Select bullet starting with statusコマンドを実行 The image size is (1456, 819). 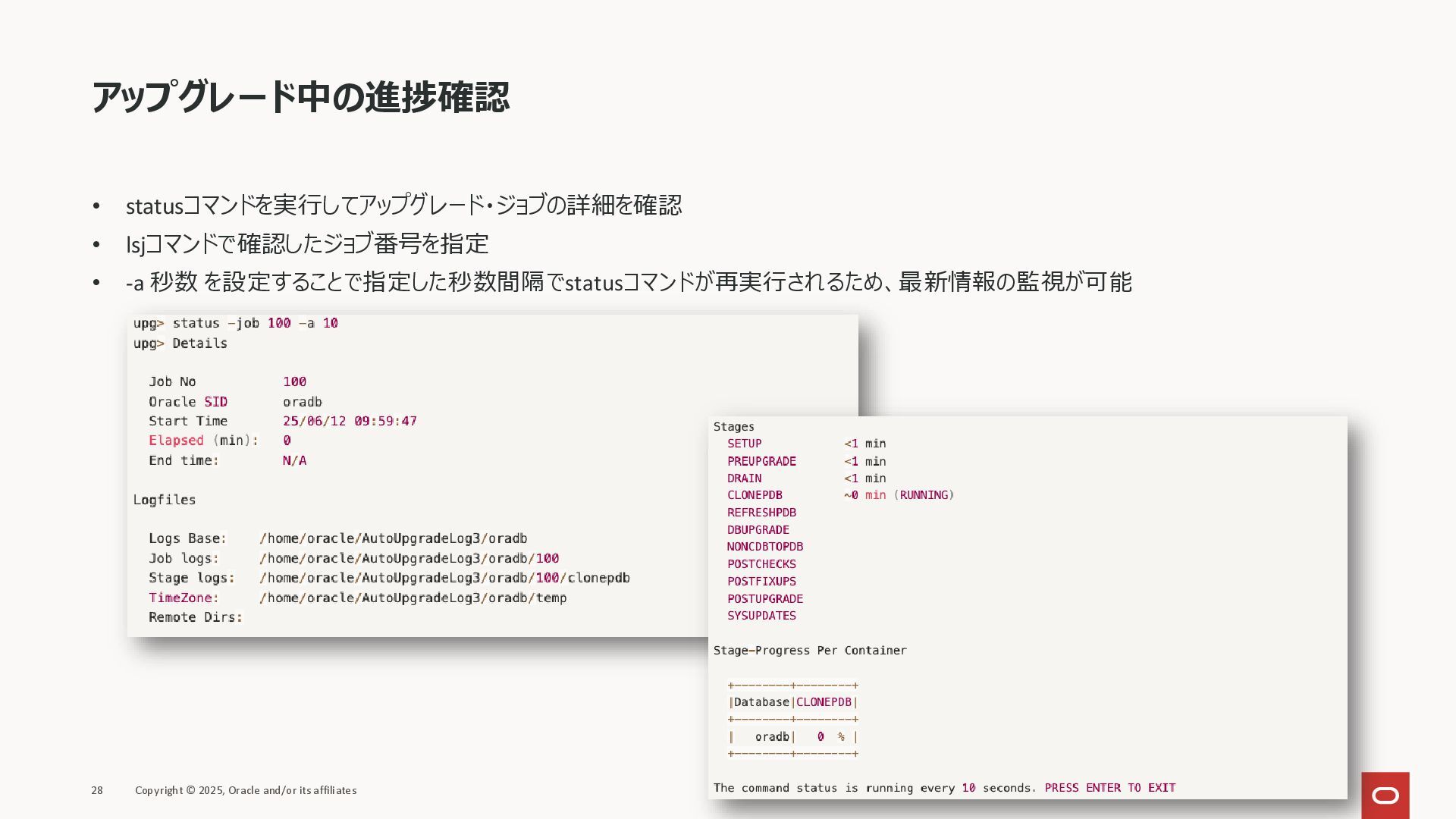click(x=403, y=205)
